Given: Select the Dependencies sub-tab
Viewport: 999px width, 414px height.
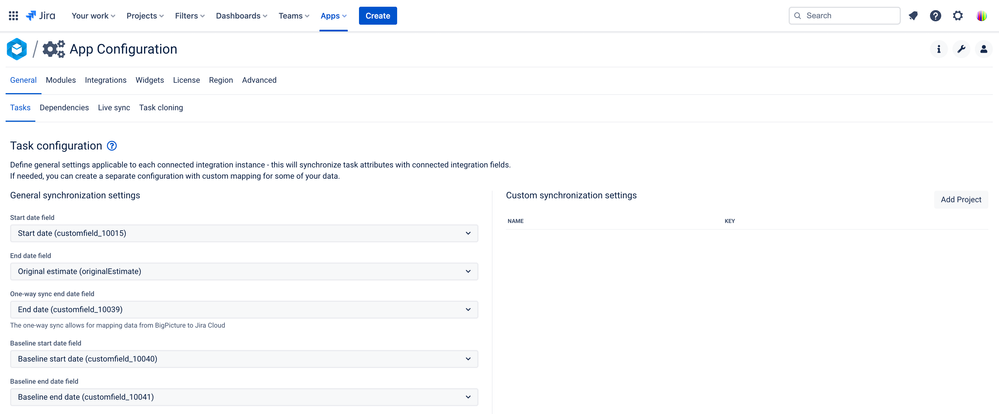Looking at the screenshot, I should tap(64, 108).
